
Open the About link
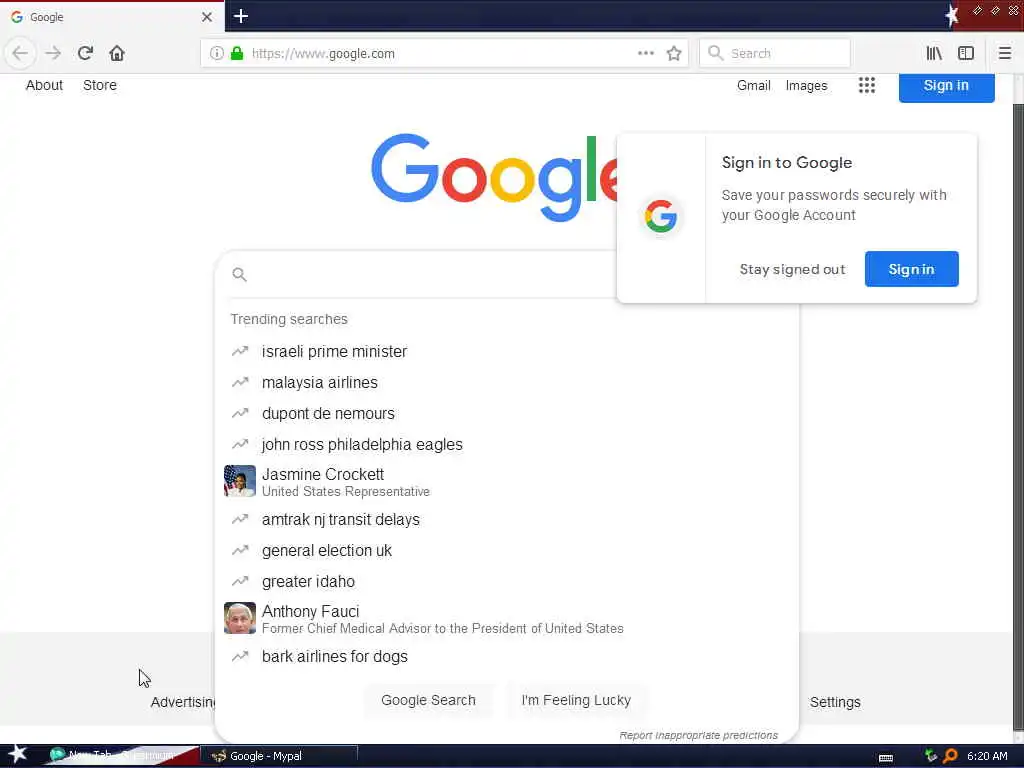[44, 85]
